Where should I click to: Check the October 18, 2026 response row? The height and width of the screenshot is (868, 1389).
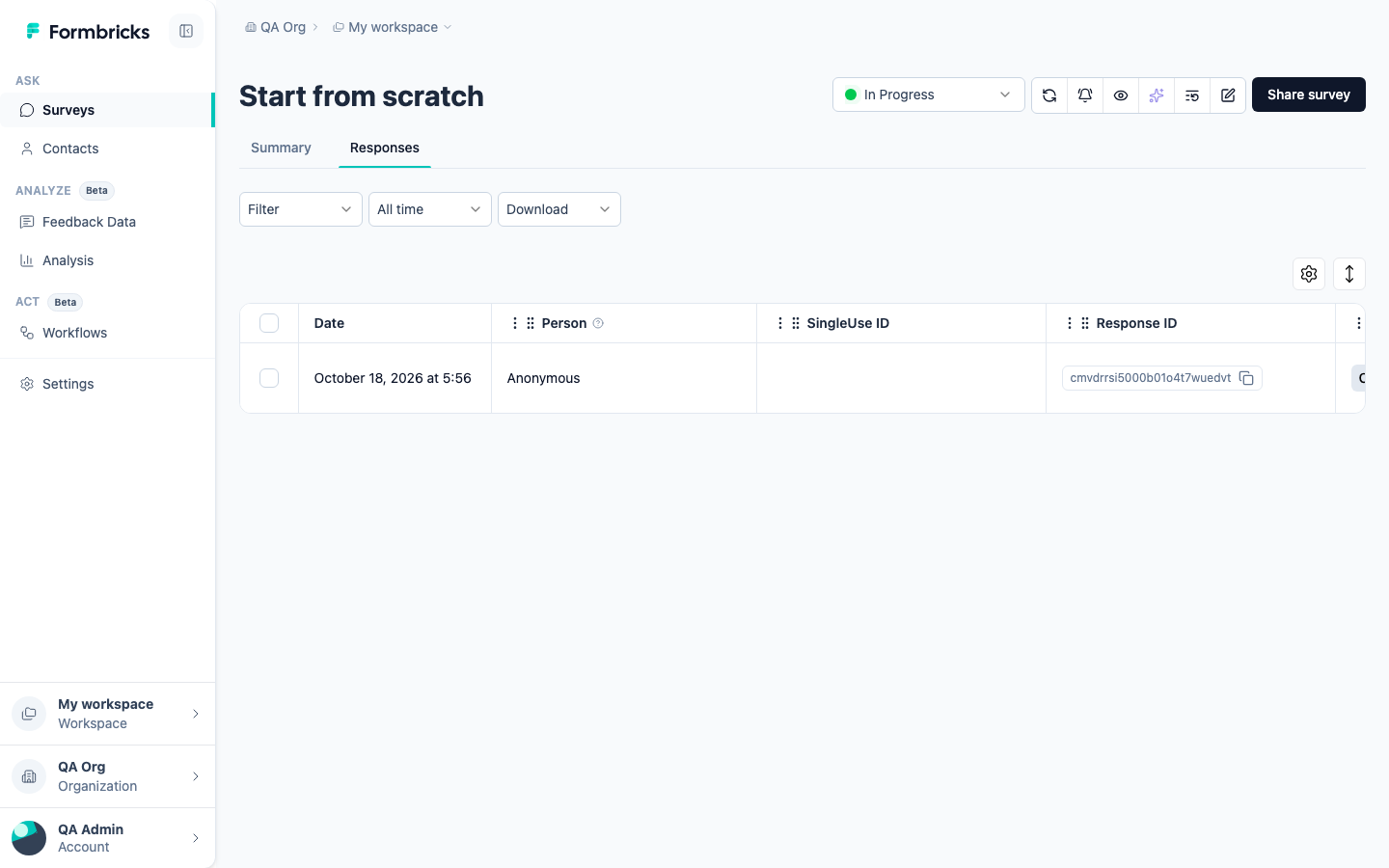coord(269,378)
